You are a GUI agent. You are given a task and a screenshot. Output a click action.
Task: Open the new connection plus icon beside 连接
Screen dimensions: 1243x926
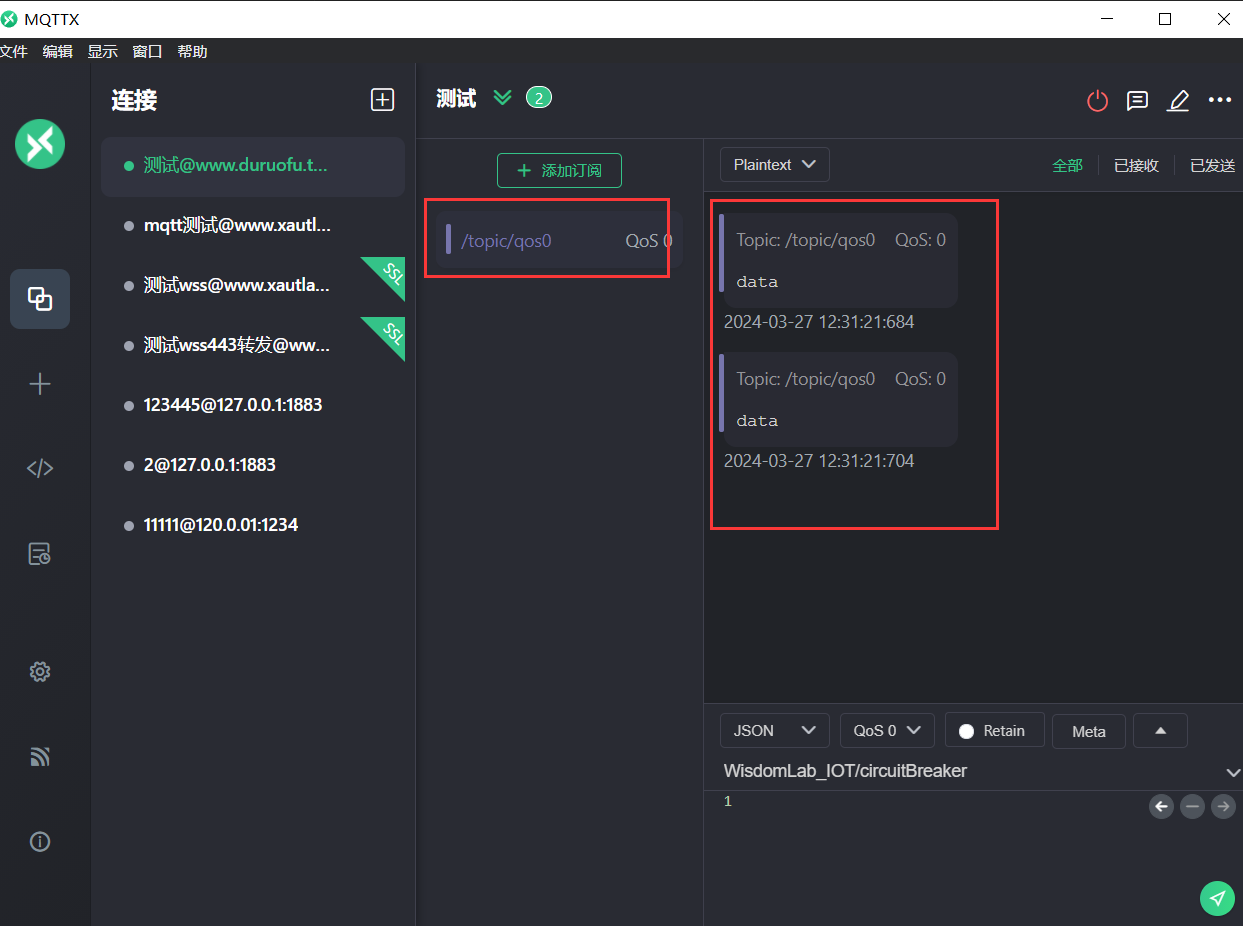382,99
